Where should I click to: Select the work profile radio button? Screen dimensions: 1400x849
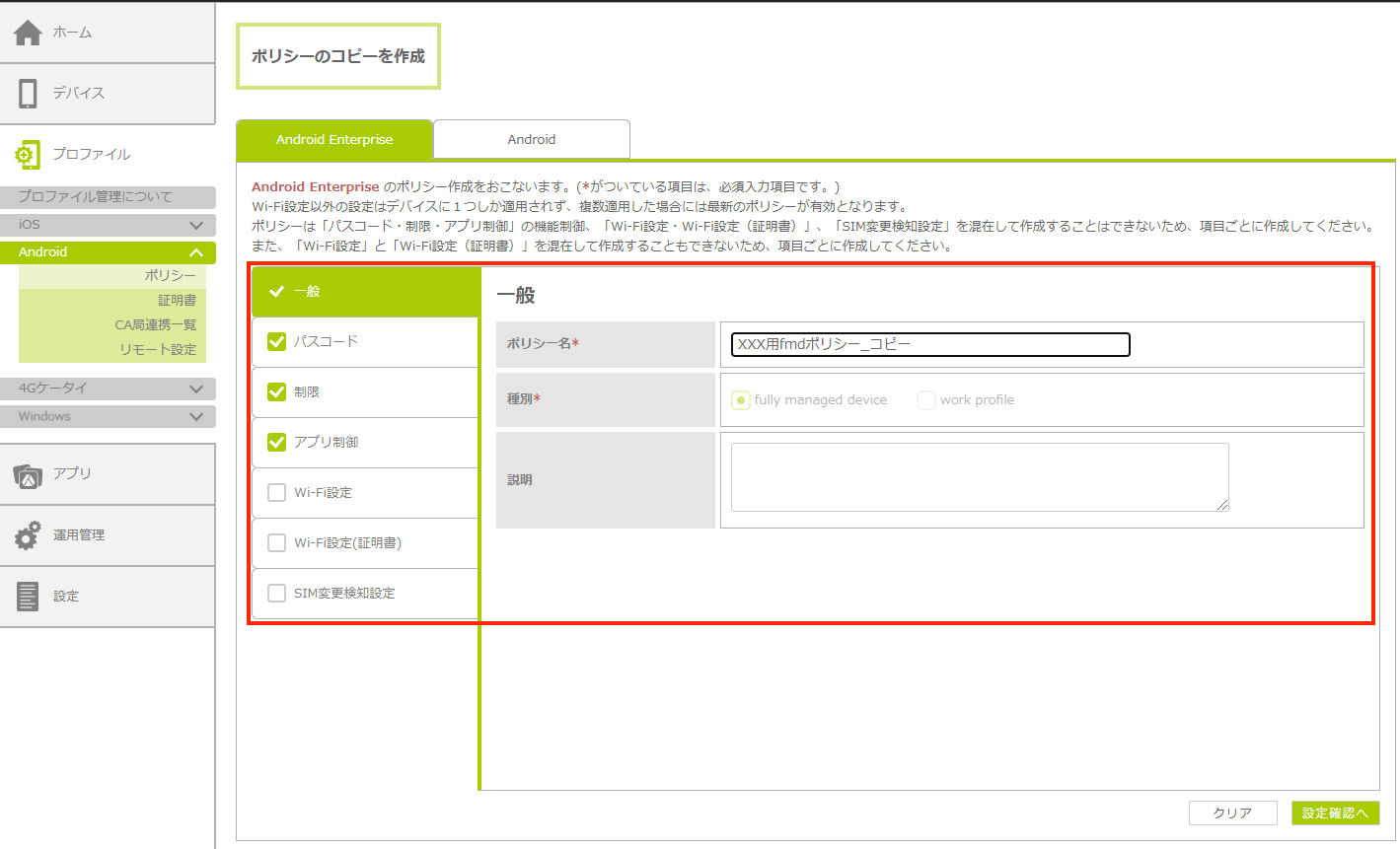[x=926, y=400]
